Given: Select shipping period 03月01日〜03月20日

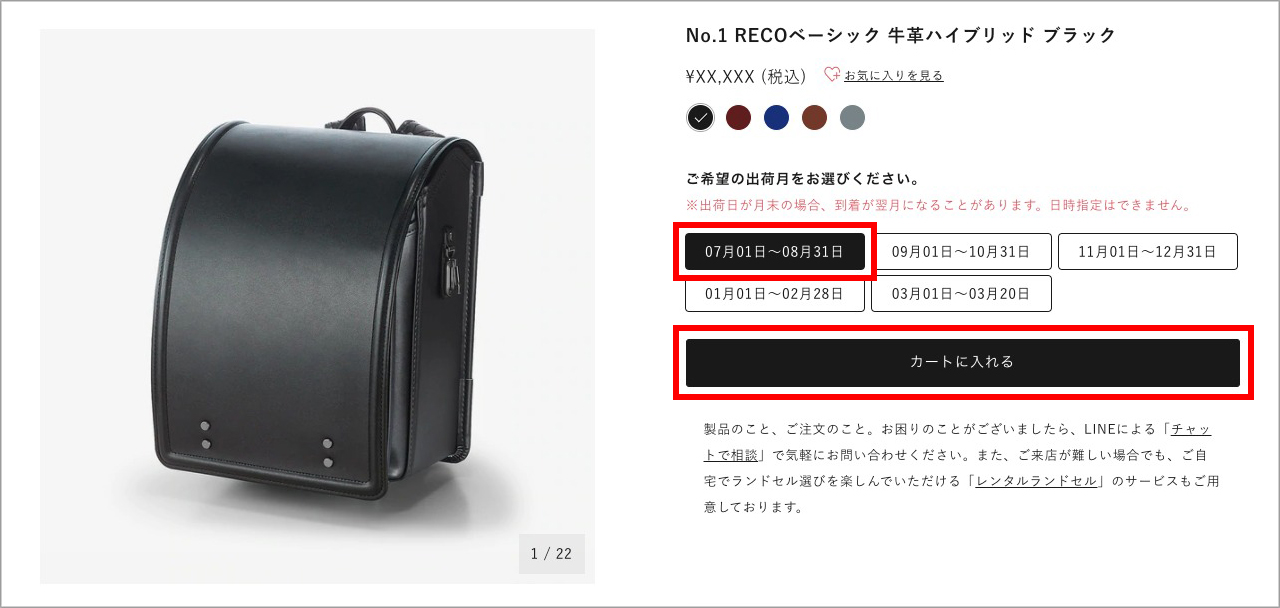Looking at the screenshot, I should [x=961, y=294].
